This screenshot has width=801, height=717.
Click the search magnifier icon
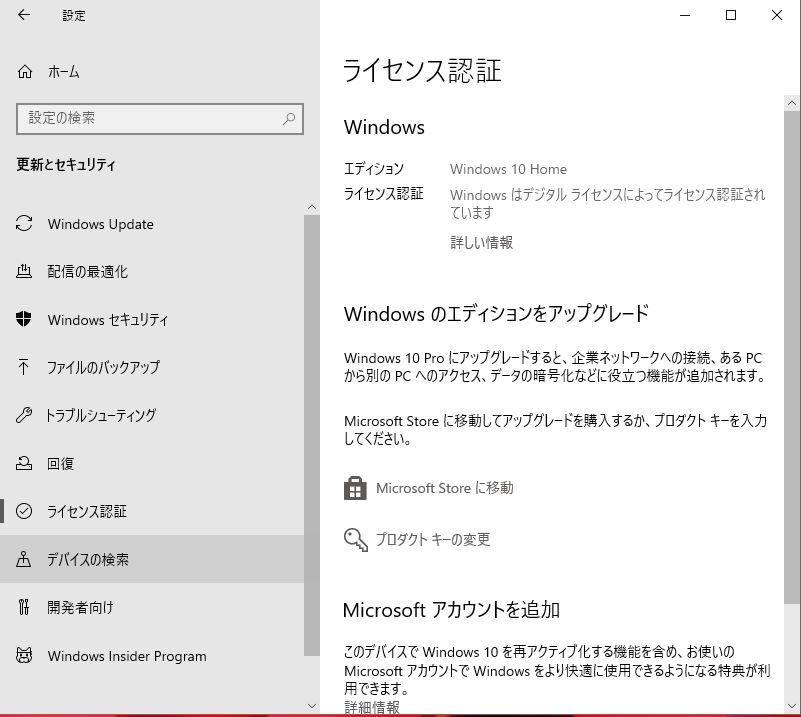click(x=289, y=119)
